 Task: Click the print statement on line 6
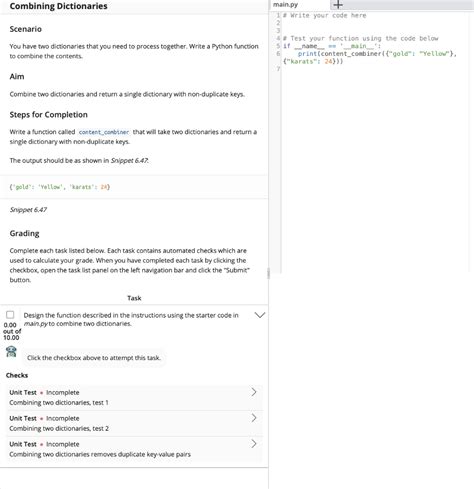tap(377, 54)
